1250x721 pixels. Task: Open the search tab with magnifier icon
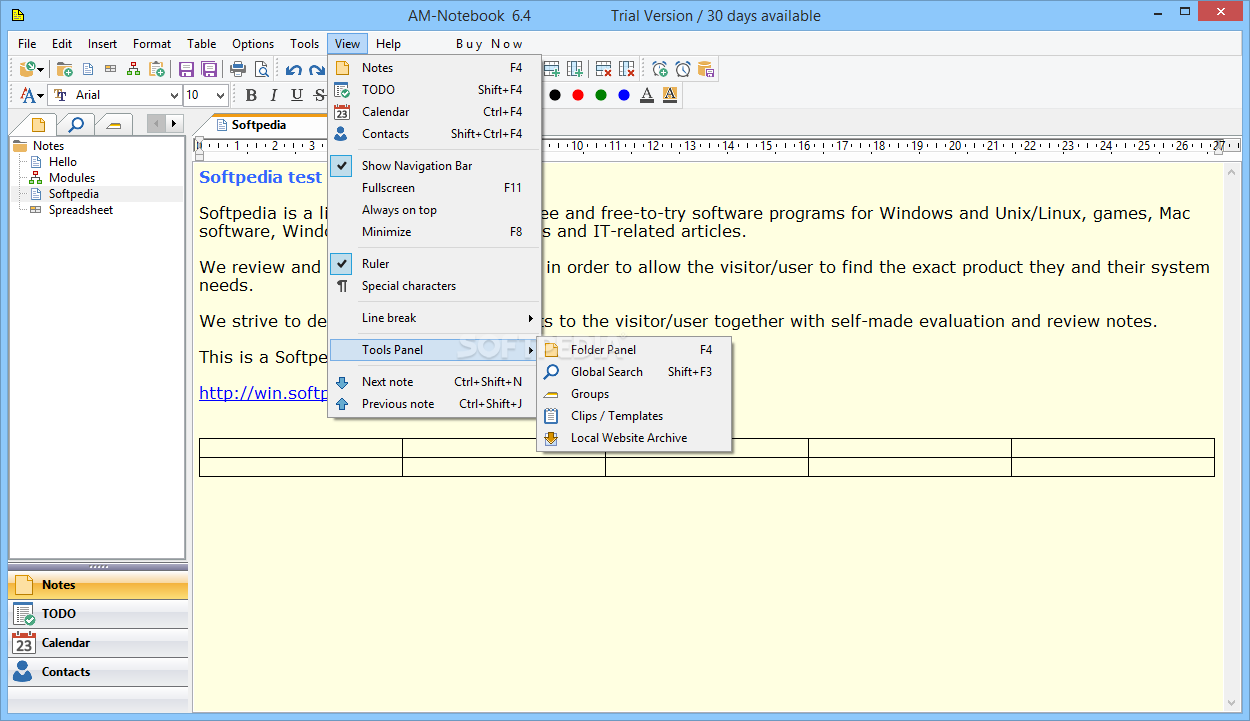point(76,124)
